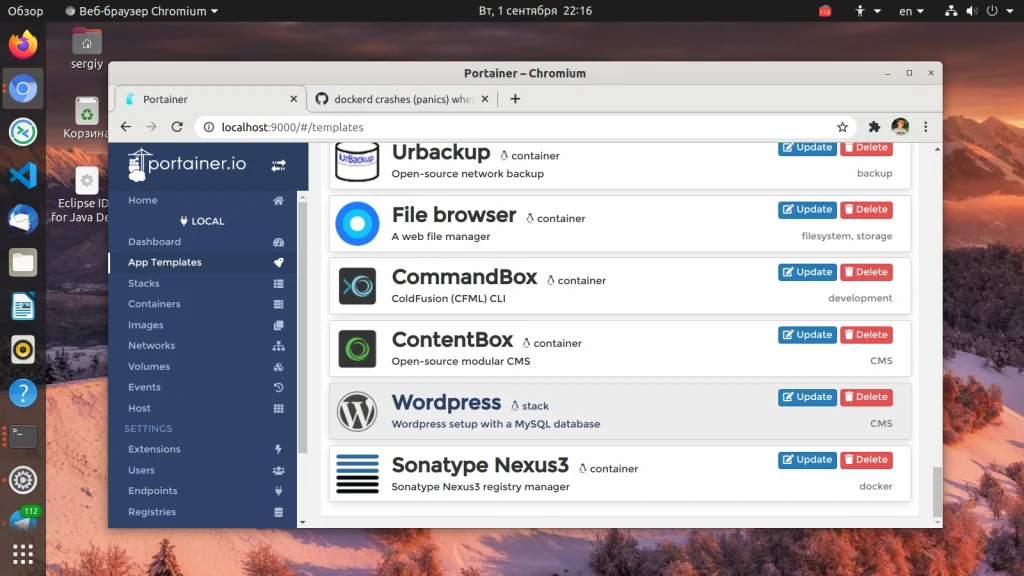Open the Chromium three-dot menu
This screenshot has height=576, width=1024.
(x=926, y=127)
